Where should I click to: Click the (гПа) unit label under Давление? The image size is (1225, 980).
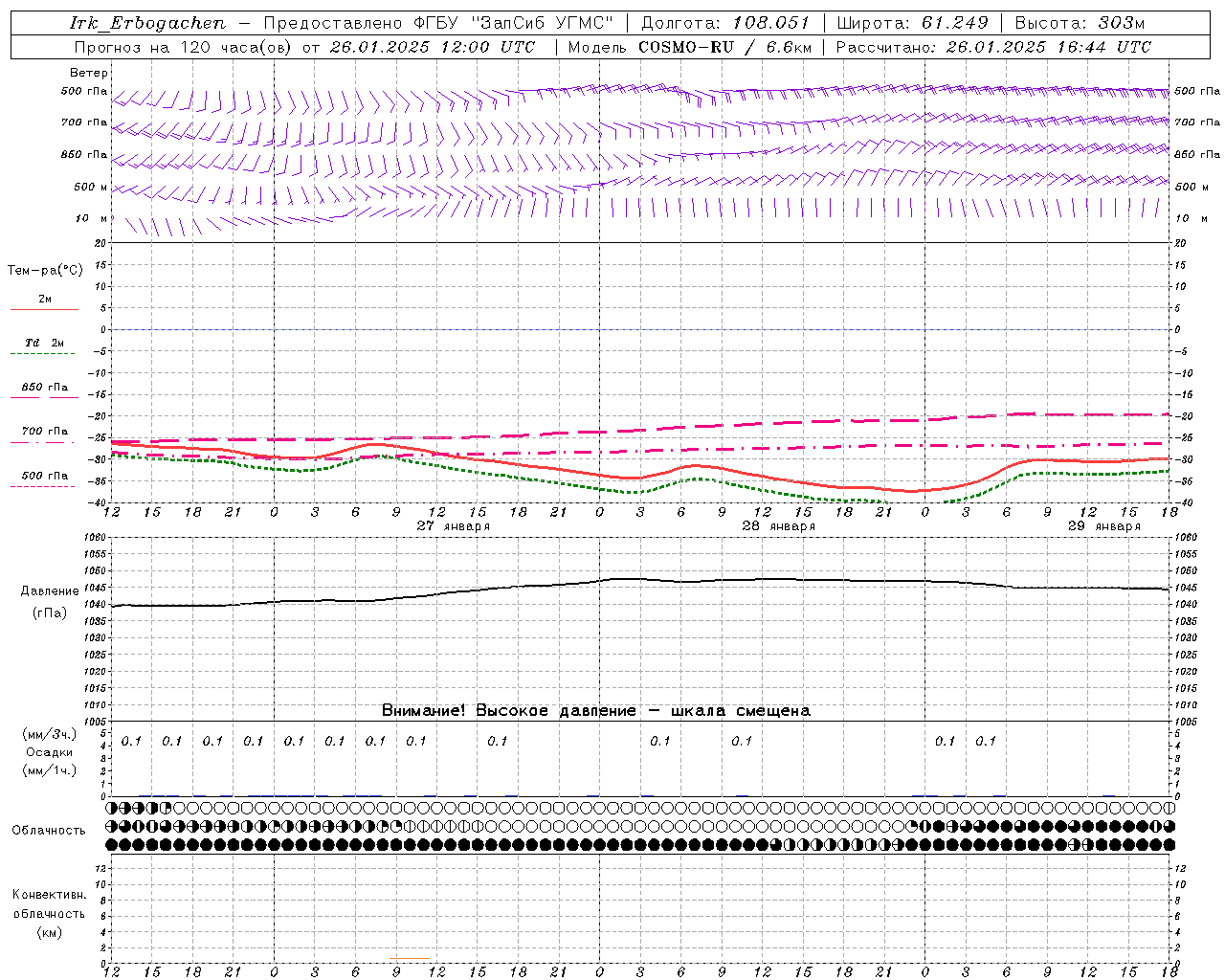pyautogui.click(x=49, y=613)
